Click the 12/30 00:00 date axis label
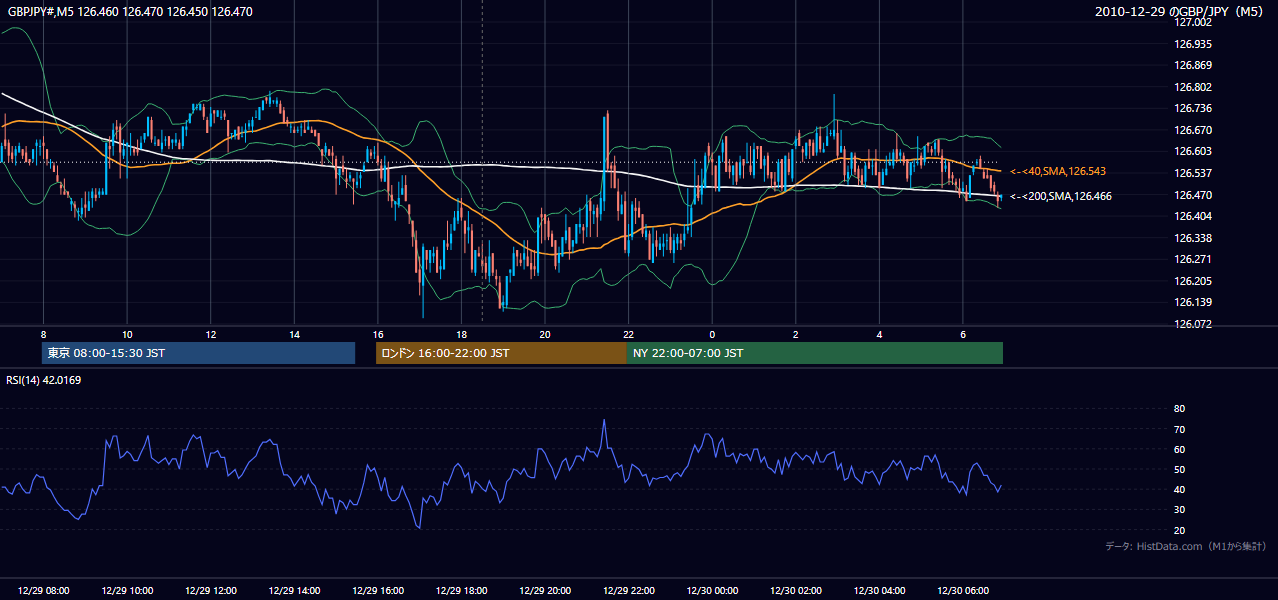Image resolution: width=1278 pixels, height=600 pixels. (712, 591)
